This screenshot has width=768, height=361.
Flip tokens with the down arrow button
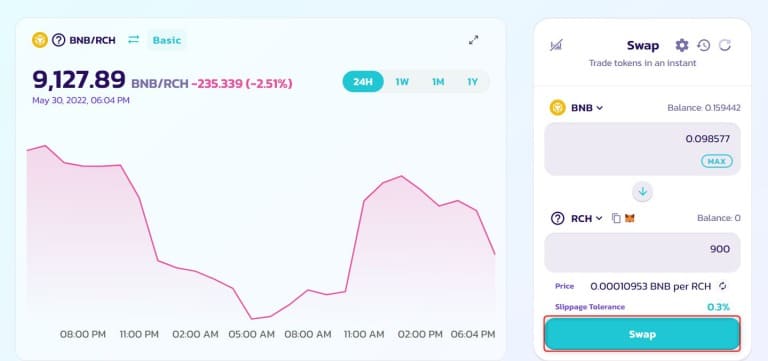(643, 192)
